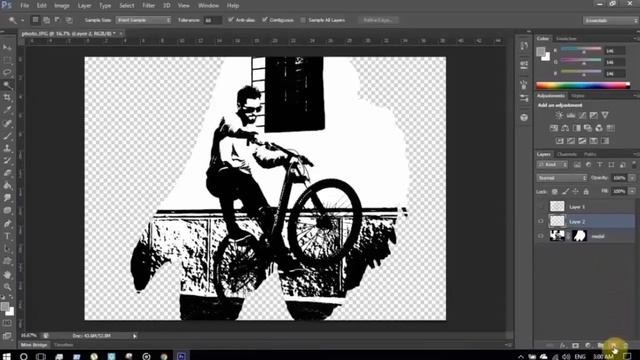Toggle the Contiguous checkbox
The image size is (640, 360).
(265, 20)
